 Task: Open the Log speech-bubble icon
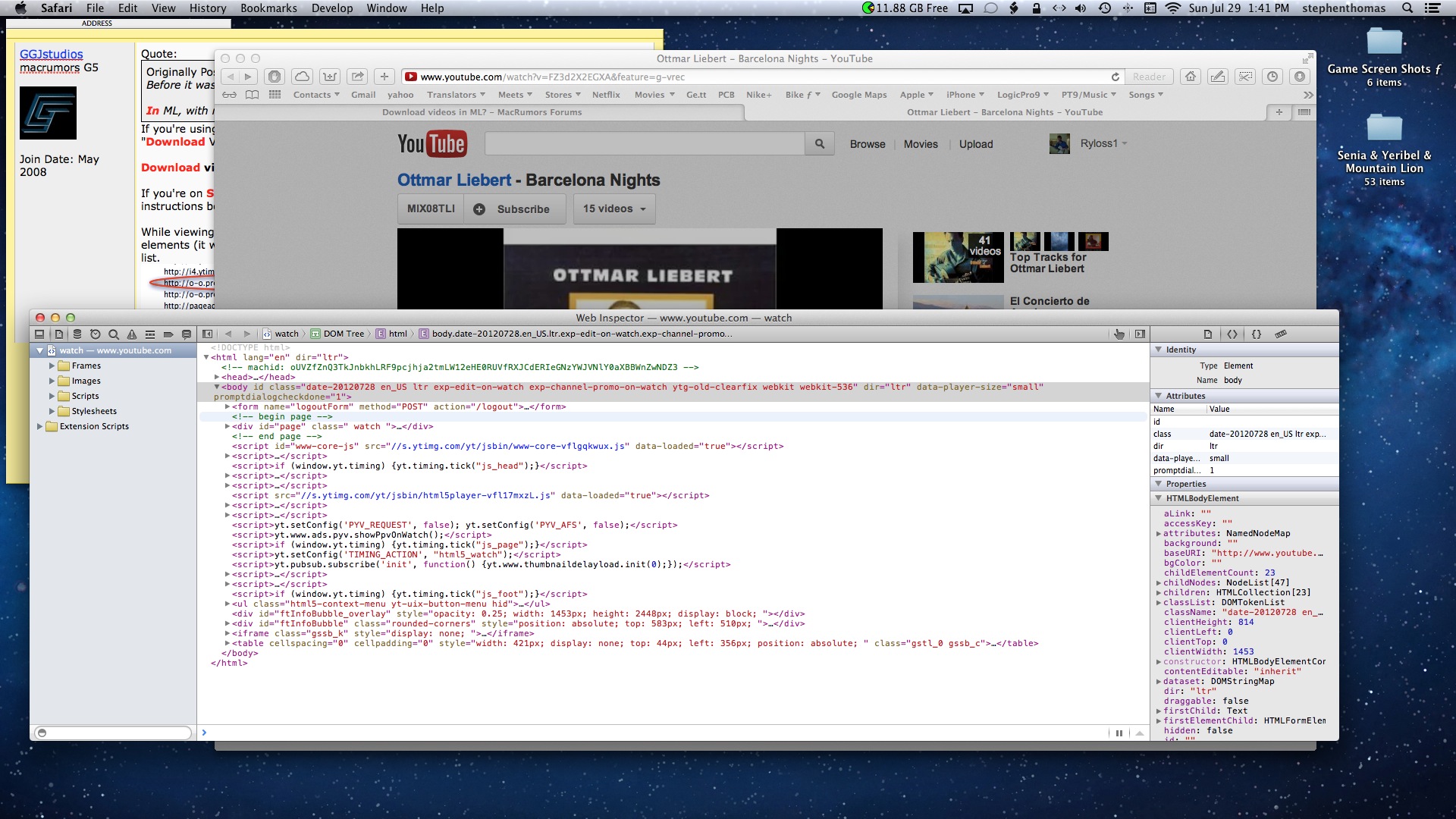[187, 334]
